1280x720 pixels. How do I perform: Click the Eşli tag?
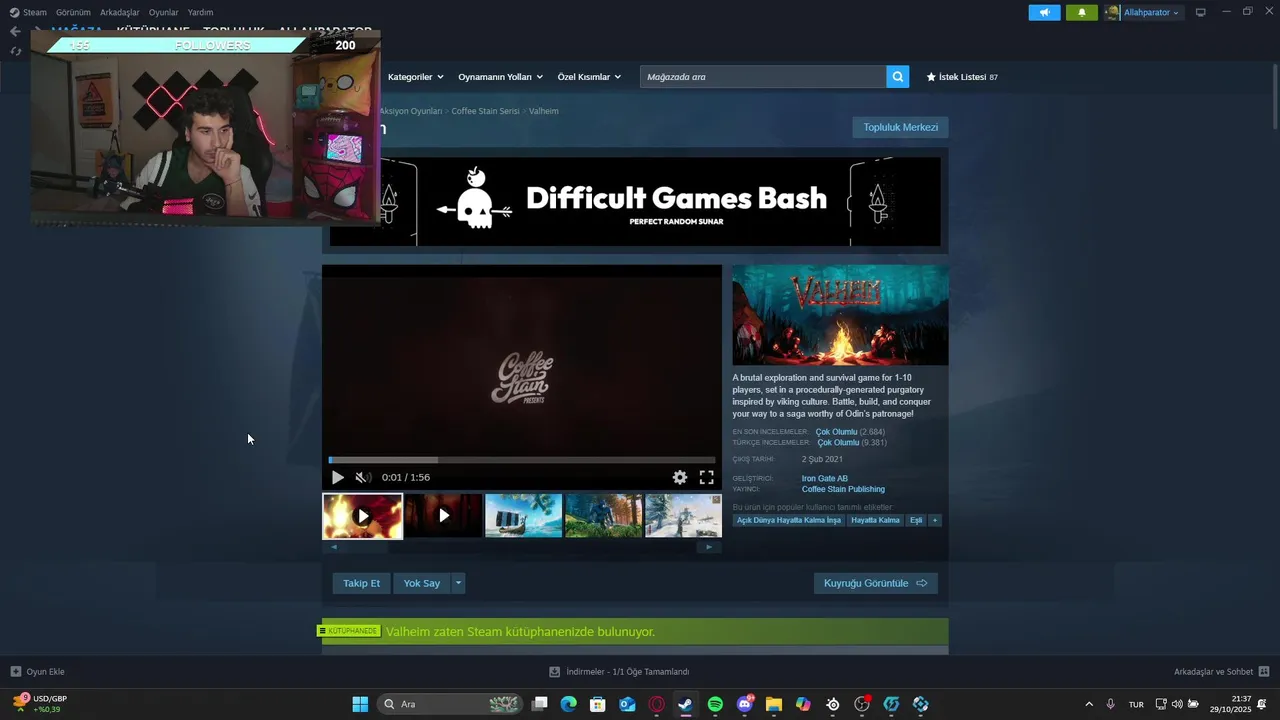pyautogui.click(x=916, y=520)
